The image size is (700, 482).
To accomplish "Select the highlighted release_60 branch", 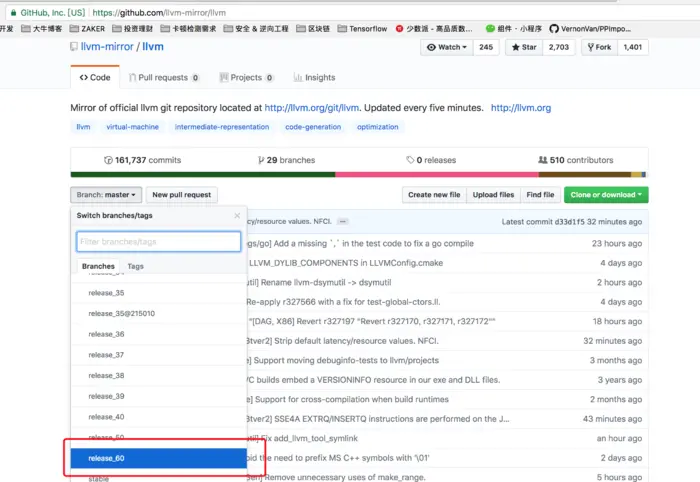I will [158, 458].
